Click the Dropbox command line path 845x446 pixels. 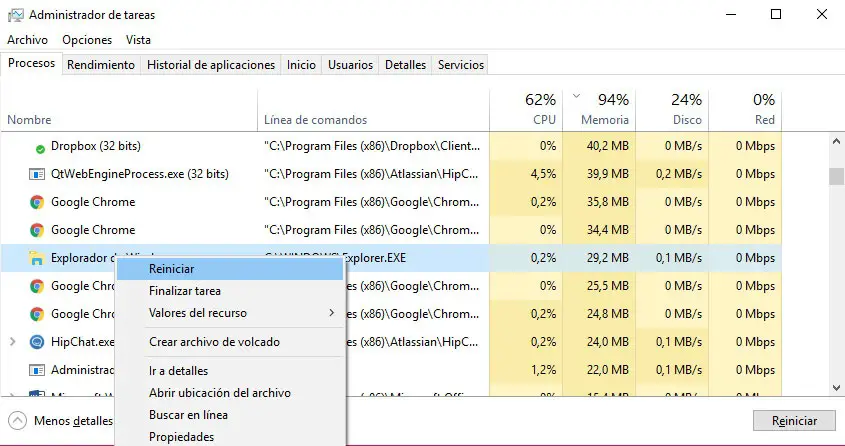click(x=372, y=146)
